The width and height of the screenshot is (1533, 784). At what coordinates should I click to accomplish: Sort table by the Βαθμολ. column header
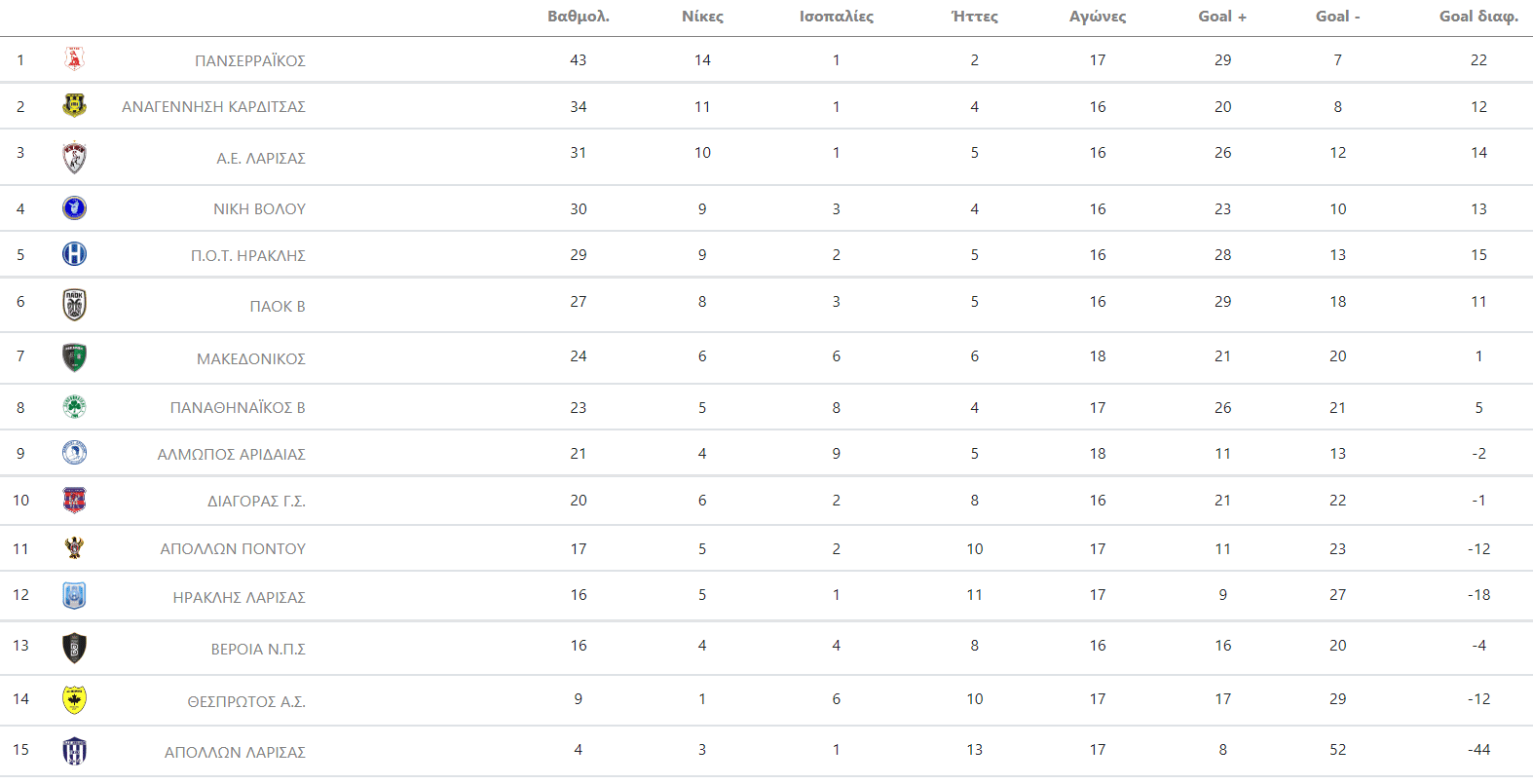pyautogui.click(x=579, y=17)
